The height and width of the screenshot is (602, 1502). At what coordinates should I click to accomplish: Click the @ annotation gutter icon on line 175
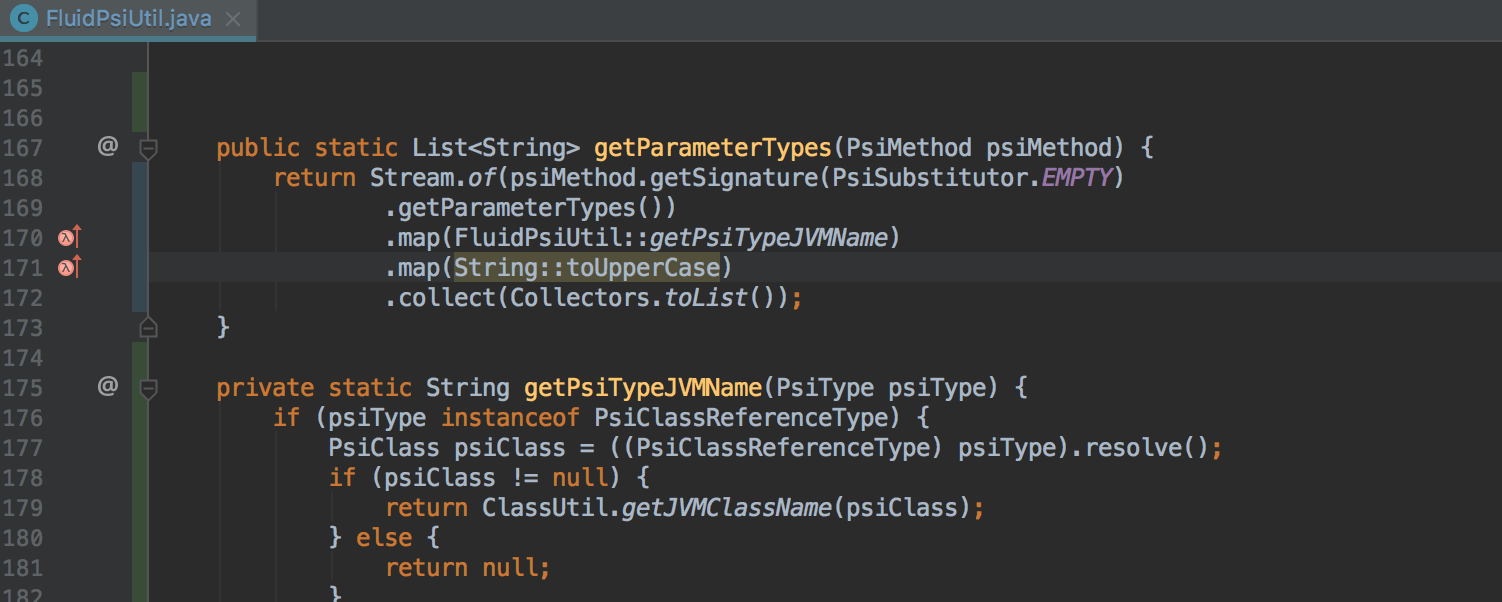[107, 387]
